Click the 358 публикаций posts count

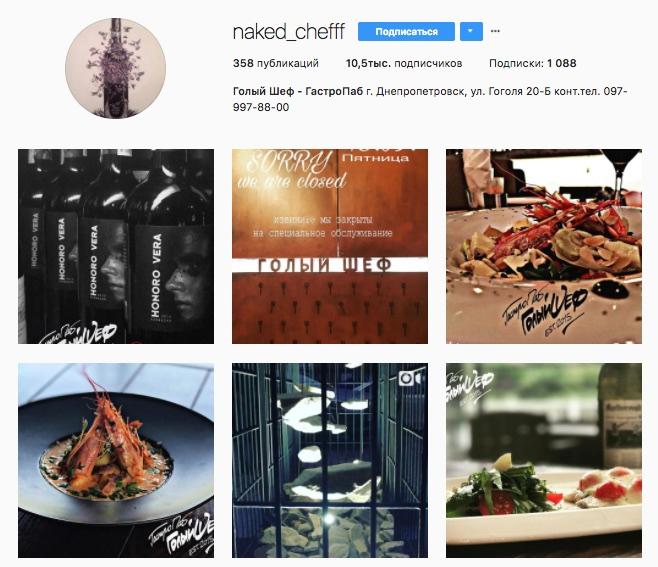pos(276,63)
